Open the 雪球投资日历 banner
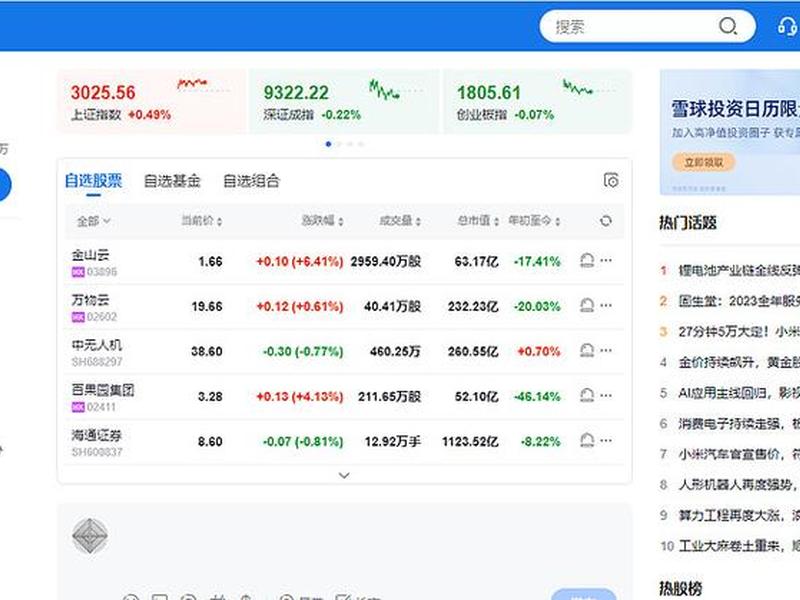 730,132
